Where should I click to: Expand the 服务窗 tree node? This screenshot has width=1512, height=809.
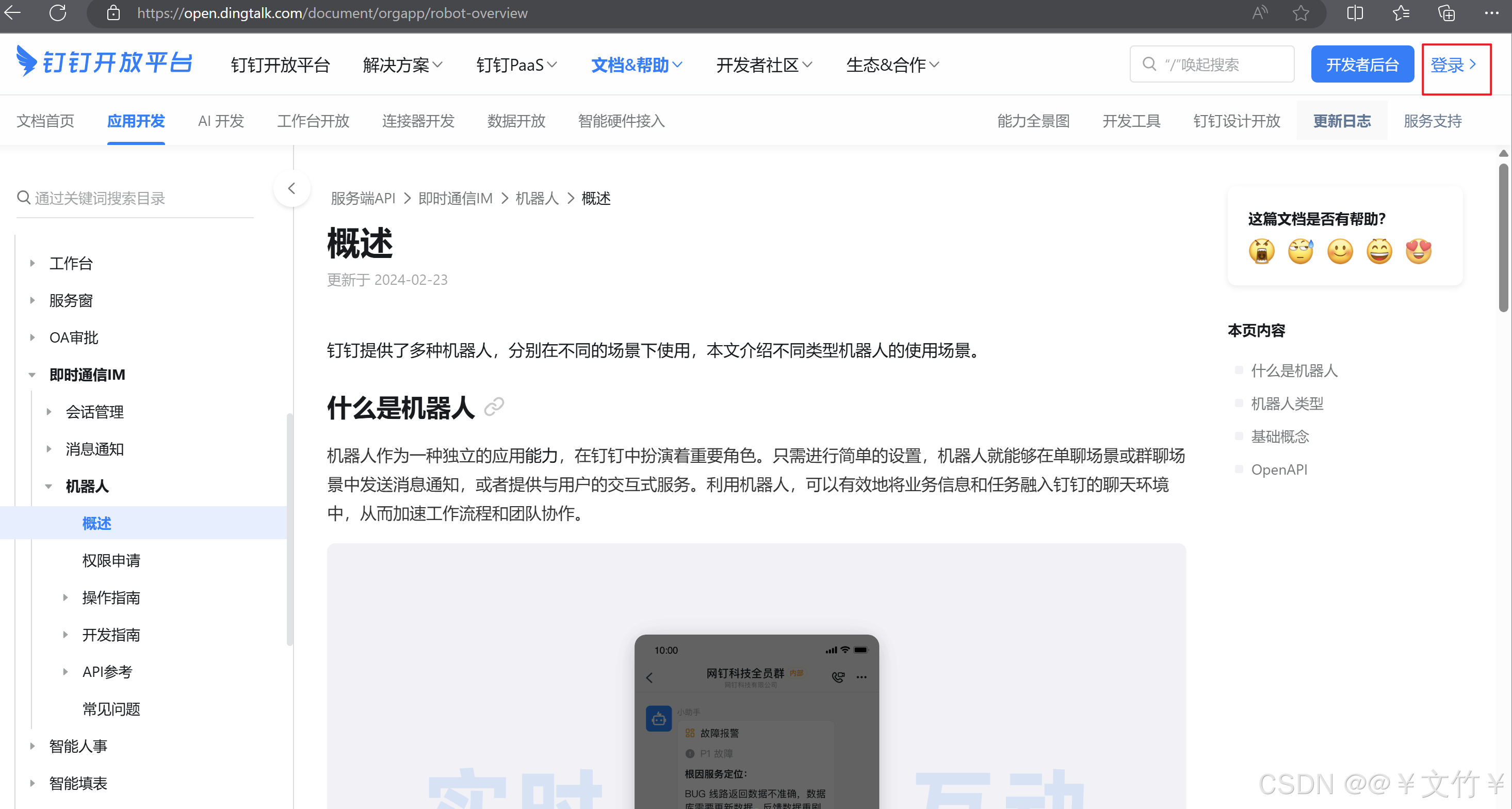pos(32,301)
